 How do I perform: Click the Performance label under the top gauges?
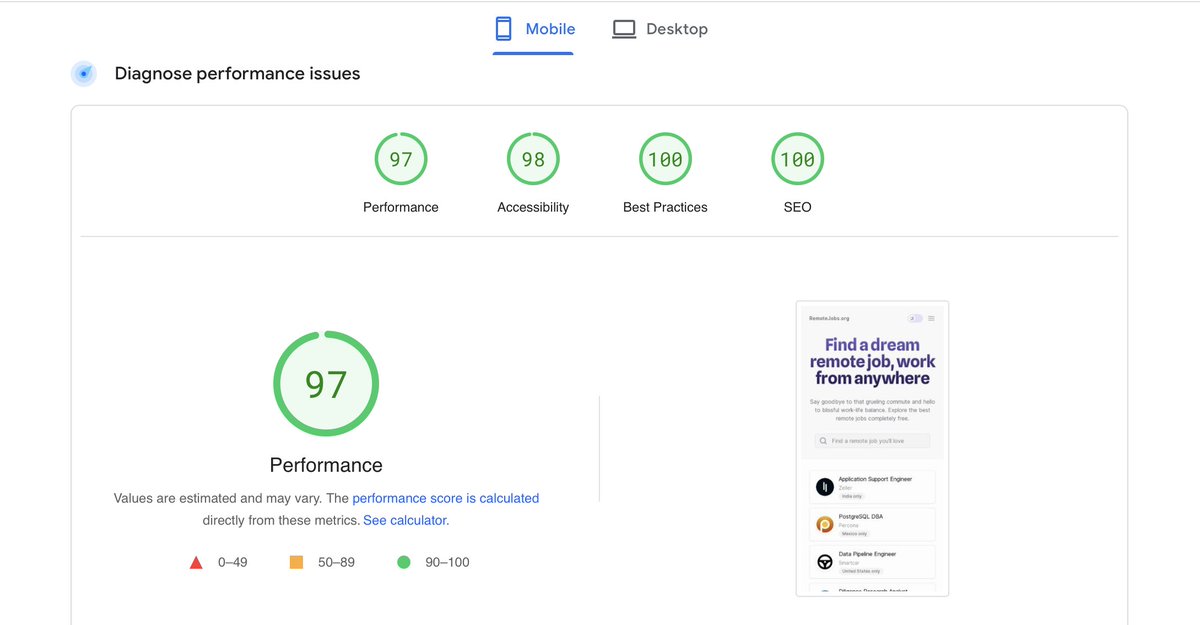click(x=401, y=207)
